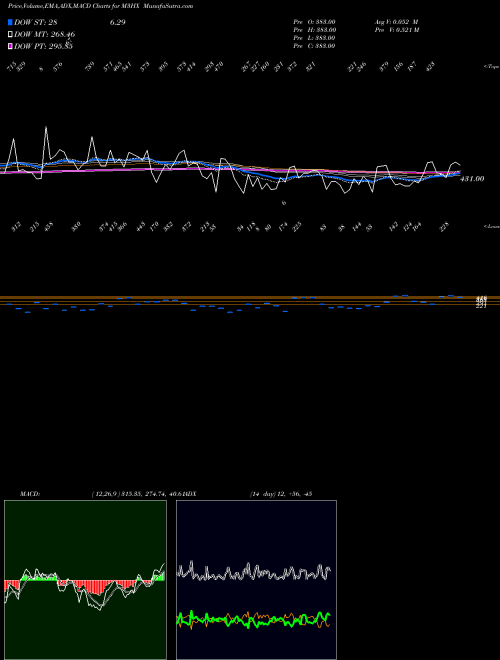The width and height of the screenshot is (500, 660).
Task: Click the Pre C close price value
Action: (x=314, y=46)
